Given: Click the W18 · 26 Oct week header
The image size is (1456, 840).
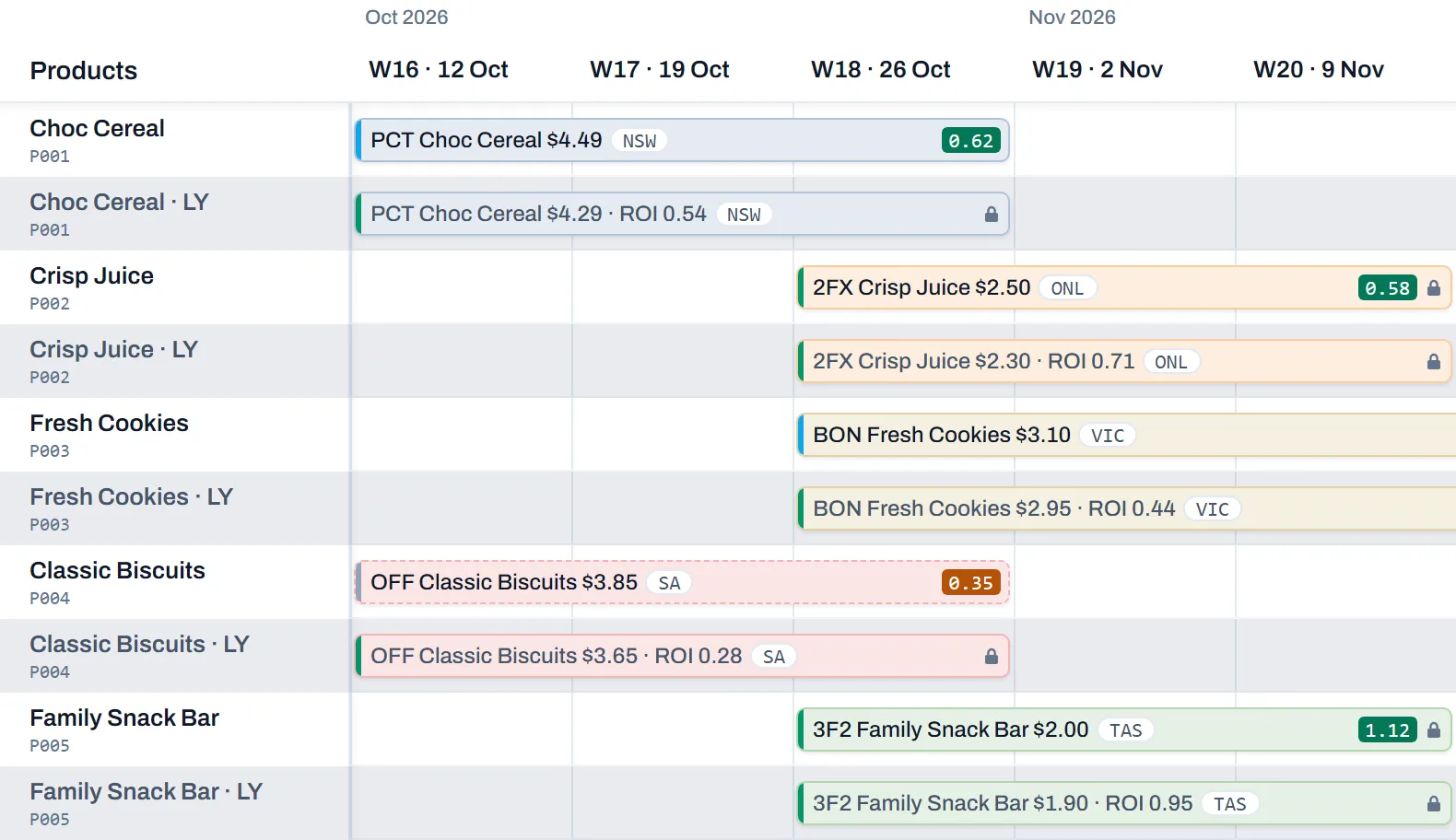Looking at the screenshot, I should 881,69.
